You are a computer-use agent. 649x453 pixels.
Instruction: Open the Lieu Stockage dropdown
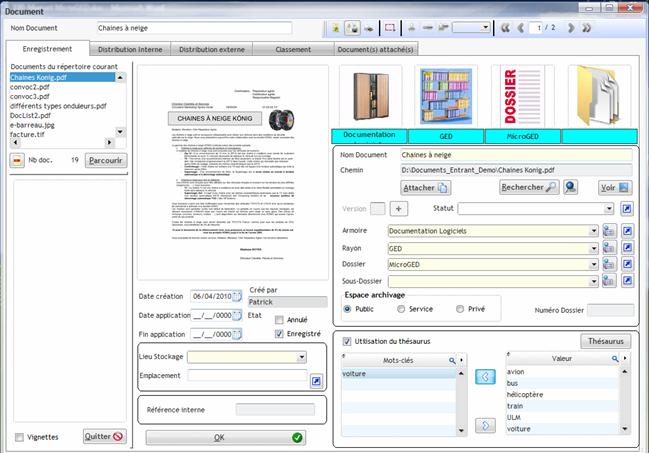pyautogui.click(x=302, y=355)
